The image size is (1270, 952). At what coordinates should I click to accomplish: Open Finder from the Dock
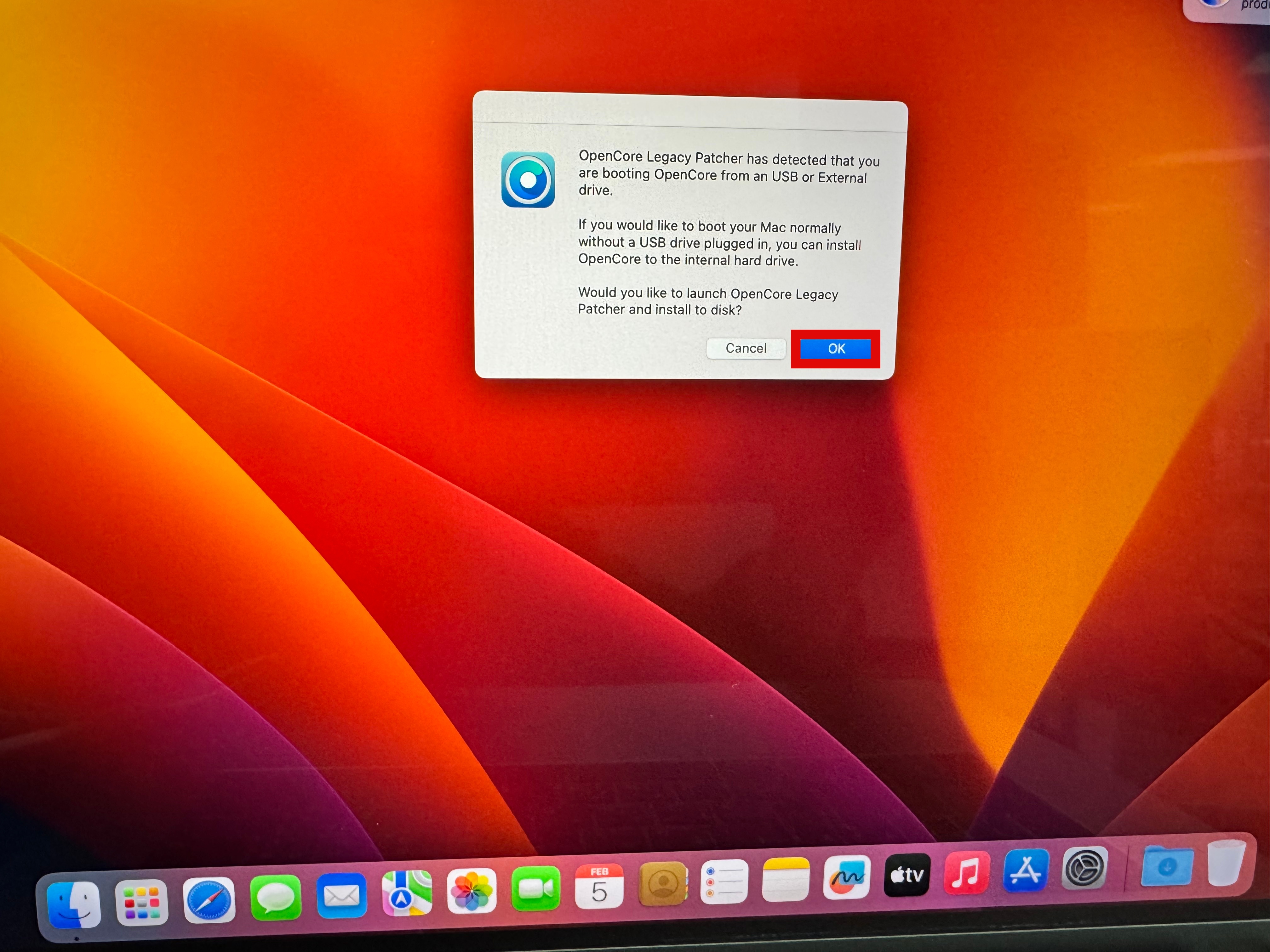[73, 904]
